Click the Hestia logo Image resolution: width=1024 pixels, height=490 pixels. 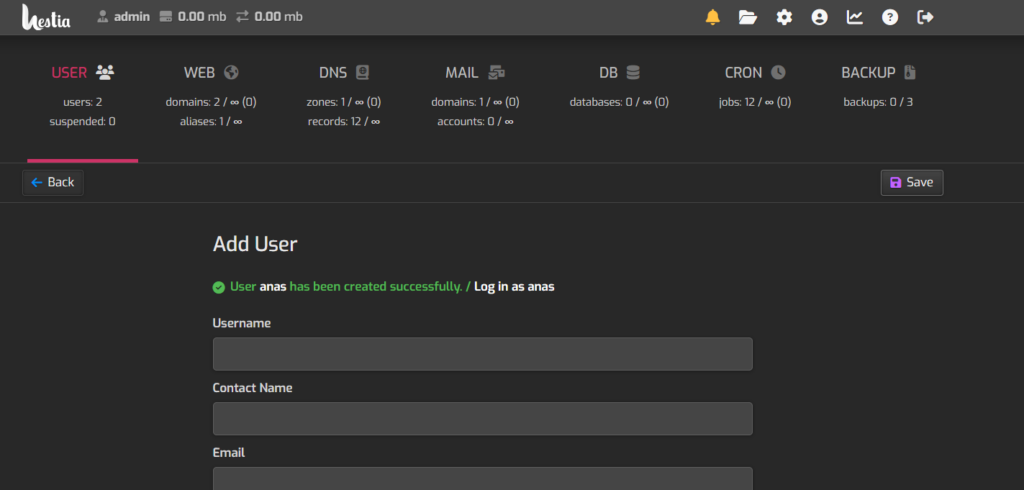point(46,17)
